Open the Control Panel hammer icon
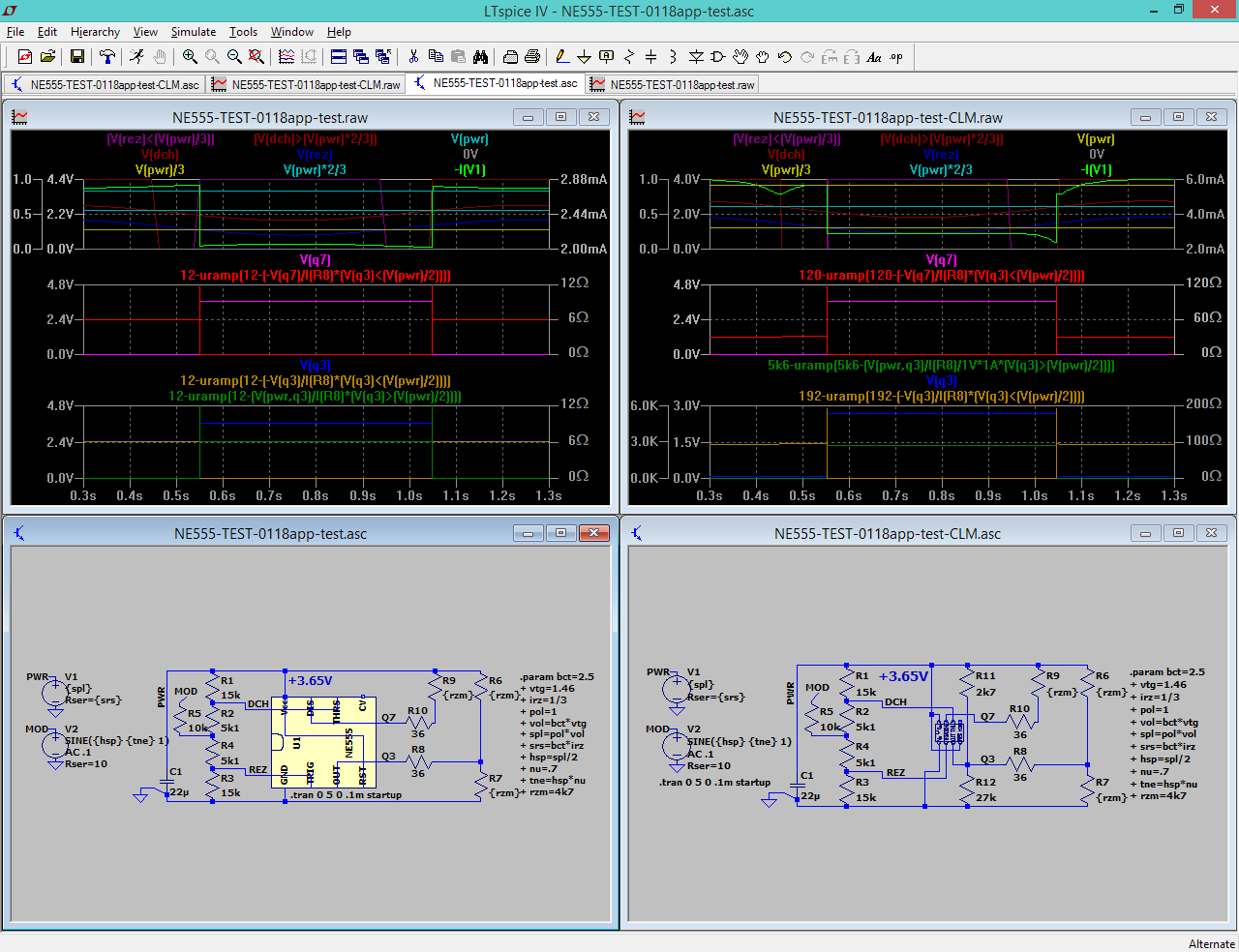The width and height of the screenshot is (1239, 952). point(107,57)
